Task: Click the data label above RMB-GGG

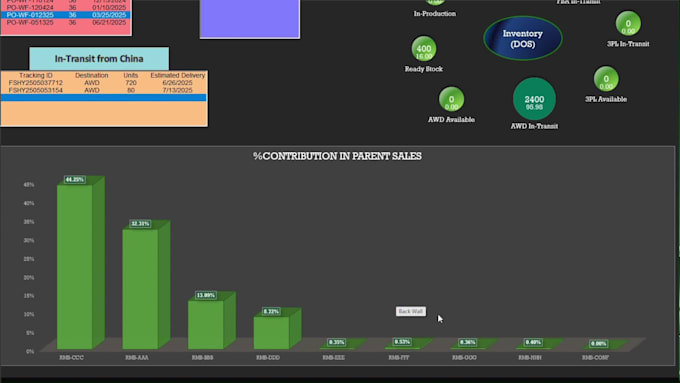Action: click(x=468, y=342)
